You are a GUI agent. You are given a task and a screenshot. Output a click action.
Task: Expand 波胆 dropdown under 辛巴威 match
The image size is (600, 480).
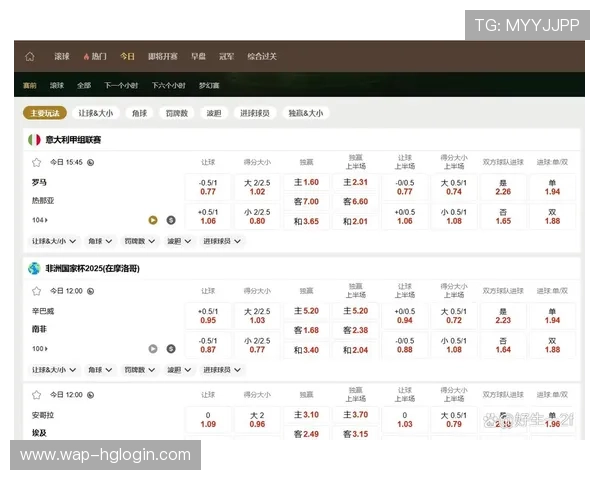[x=179, y=370]
